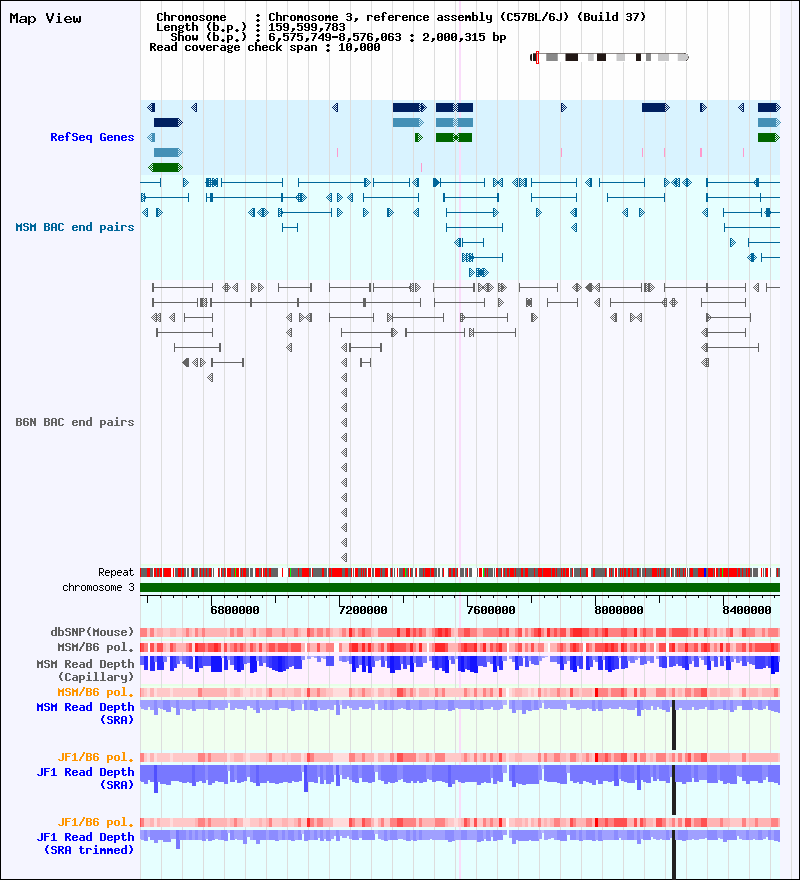
Task: Click the Repeat track label
Action: (116, 572)
